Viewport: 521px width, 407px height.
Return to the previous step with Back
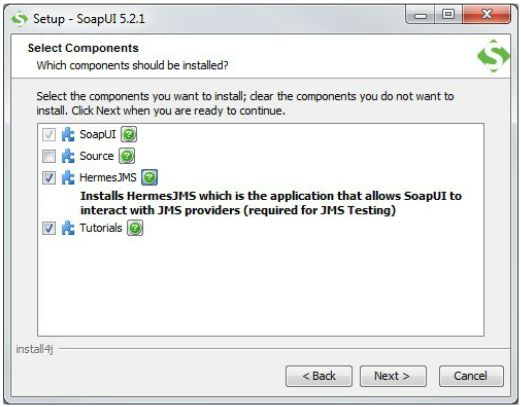click(x=319, y=376)
